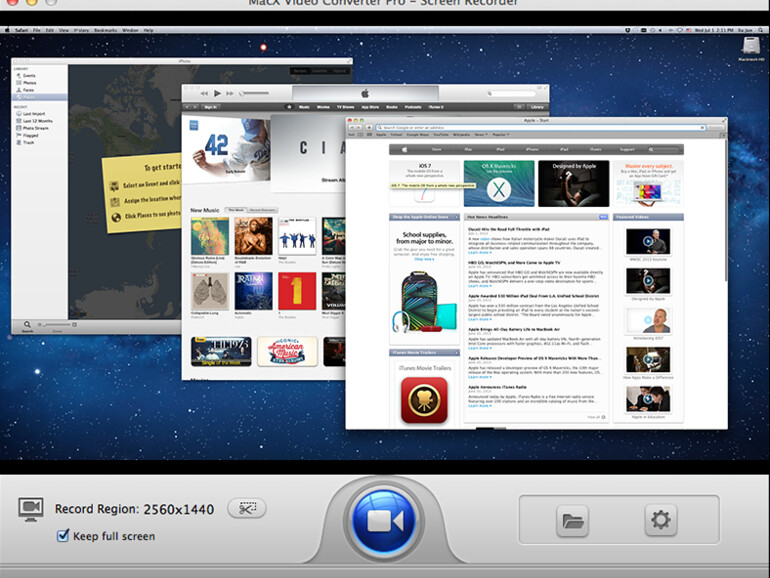Open the output folder icon
The image size is (770, 578).
(574, 520)
